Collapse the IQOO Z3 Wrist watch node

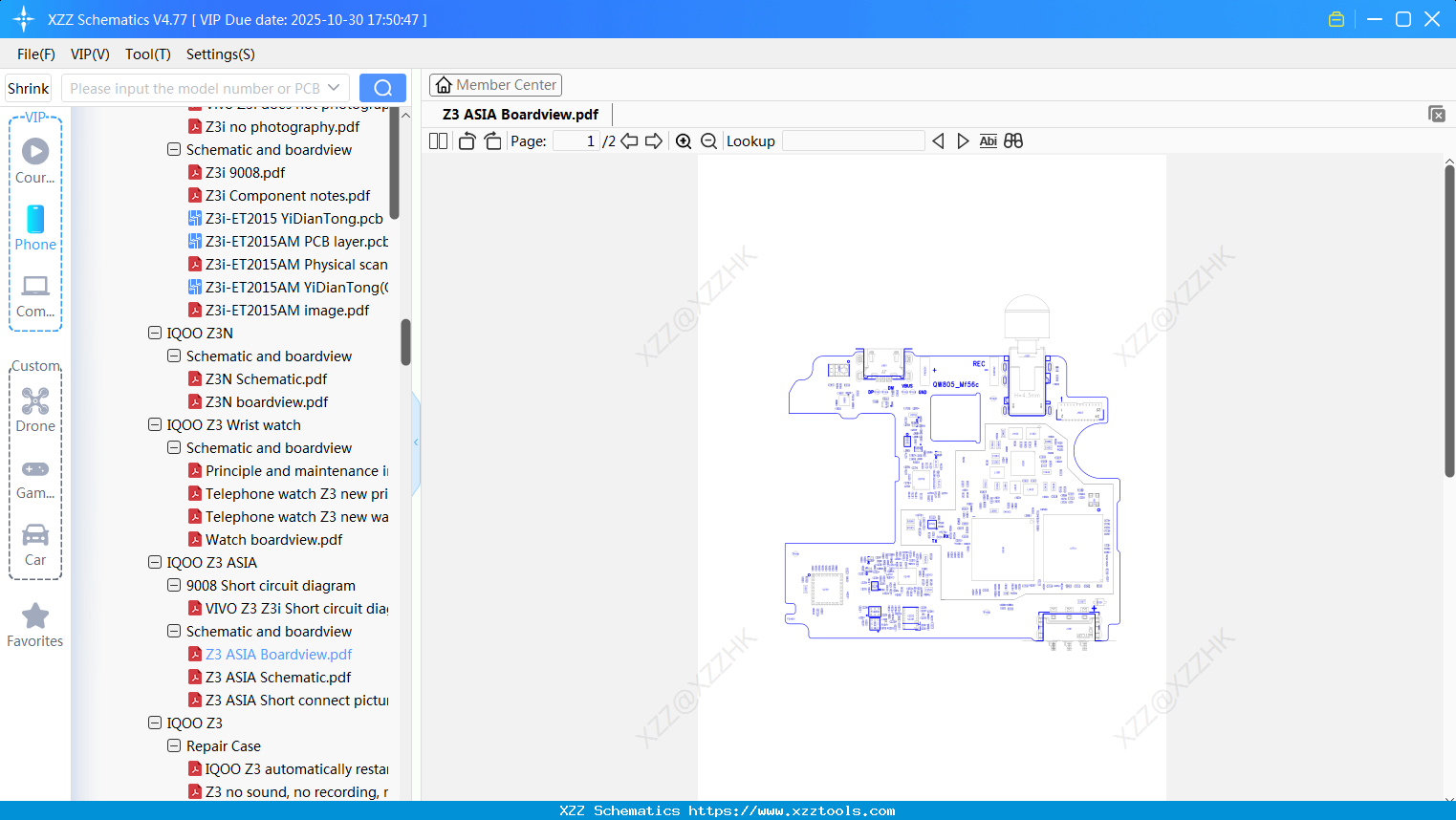click(x=155, y=425)
